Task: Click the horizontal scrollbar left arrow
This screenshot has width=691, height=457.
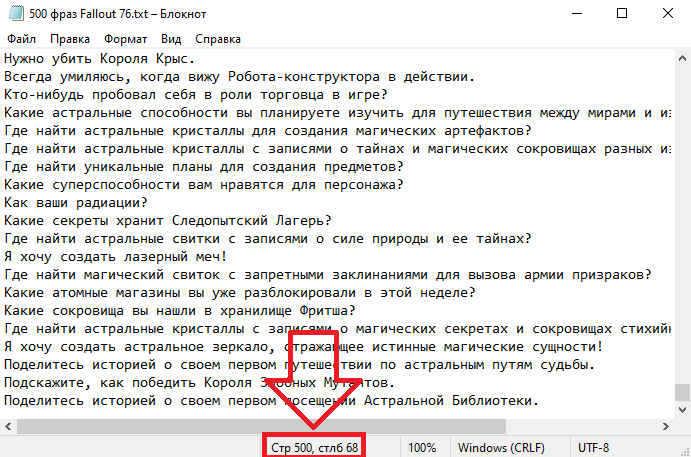Action: [x=8, y=426]
